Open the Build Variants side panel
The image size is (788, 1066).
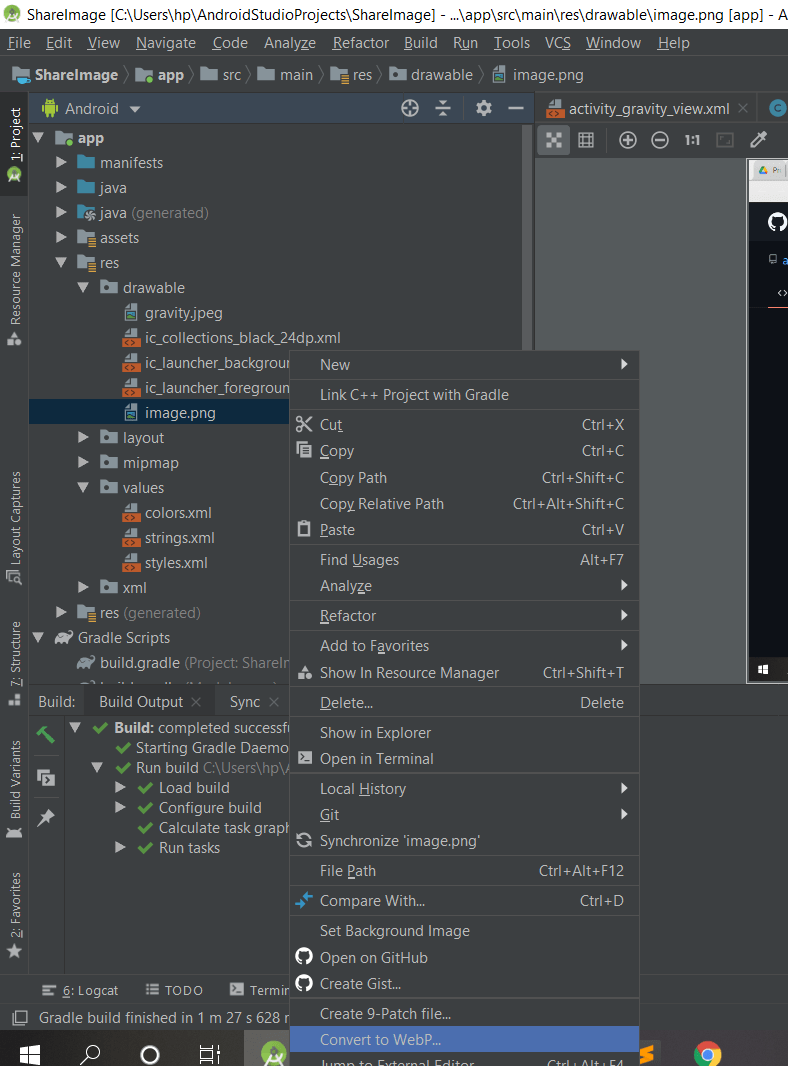click(14, 789)
